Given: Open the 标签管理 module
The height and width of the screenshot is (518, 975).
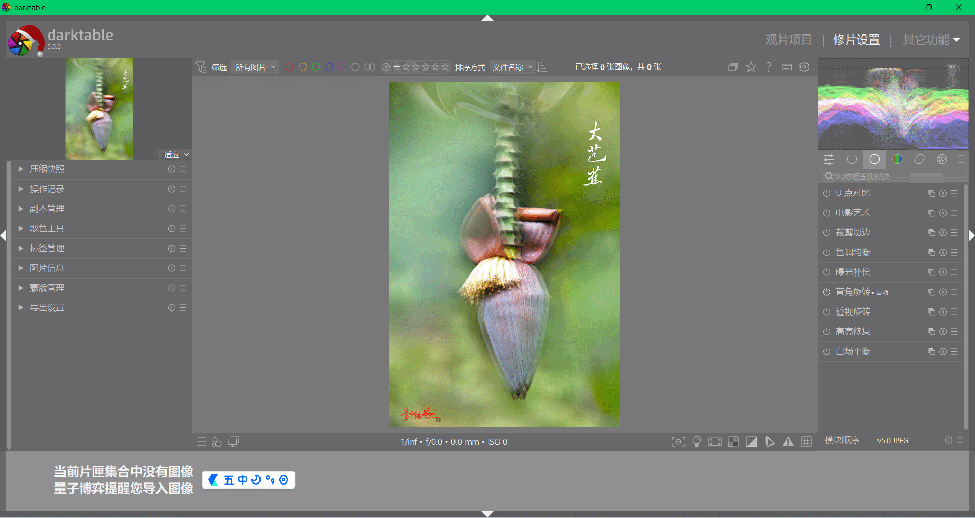Looking at the screenshot, I should [x=46, y=248].
